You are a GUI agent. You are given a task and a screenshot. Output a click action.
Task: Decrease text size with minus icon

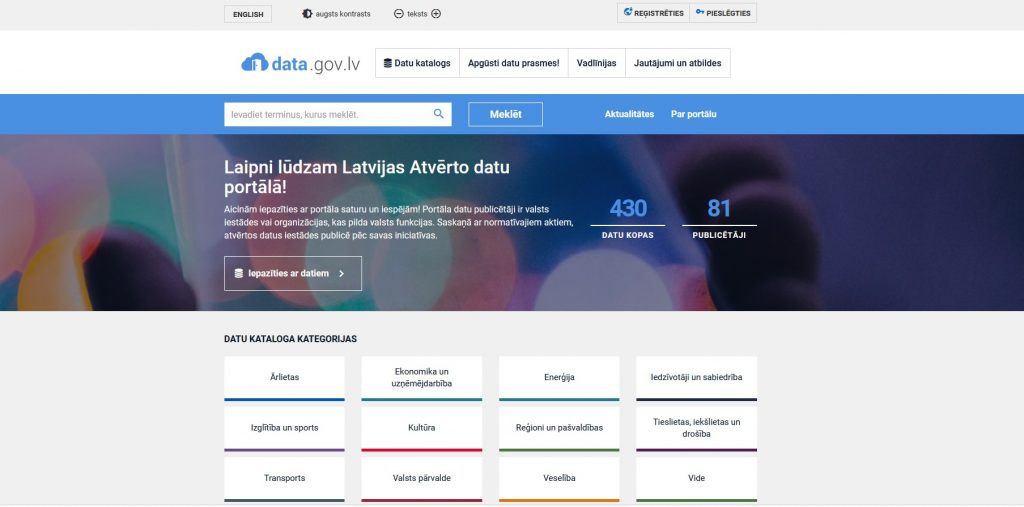coord(399,14)
